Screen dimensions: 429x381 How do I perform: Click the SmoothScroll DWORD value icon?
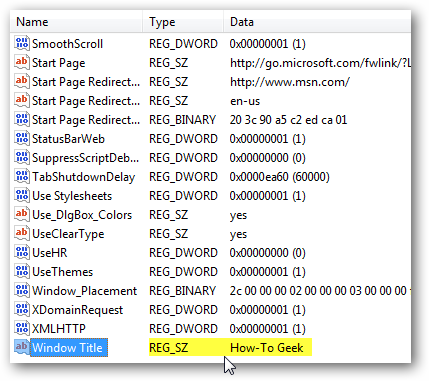(22, 44)
